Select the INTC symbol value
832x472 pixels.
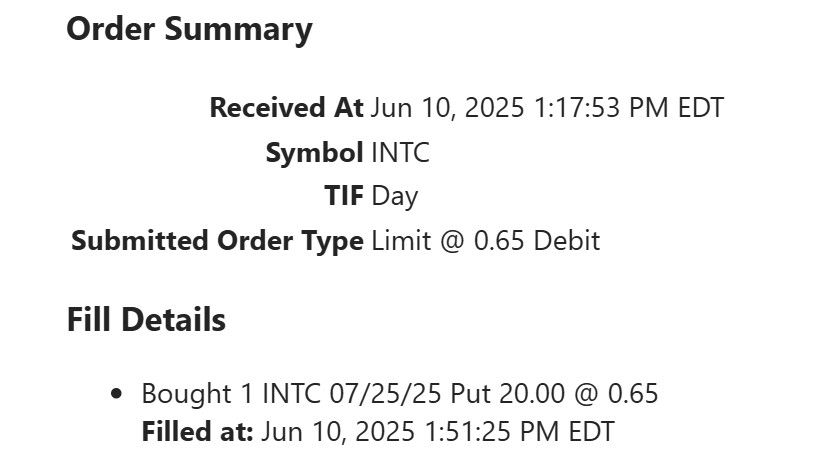[x=400, y=153]
